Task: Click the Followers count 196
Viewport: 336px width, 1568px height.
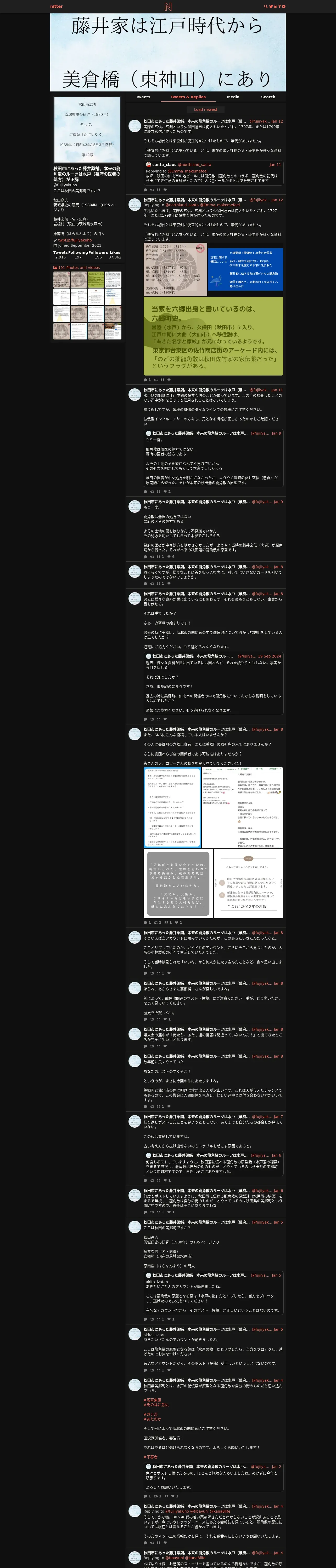Action: click(x=98, y=257)
